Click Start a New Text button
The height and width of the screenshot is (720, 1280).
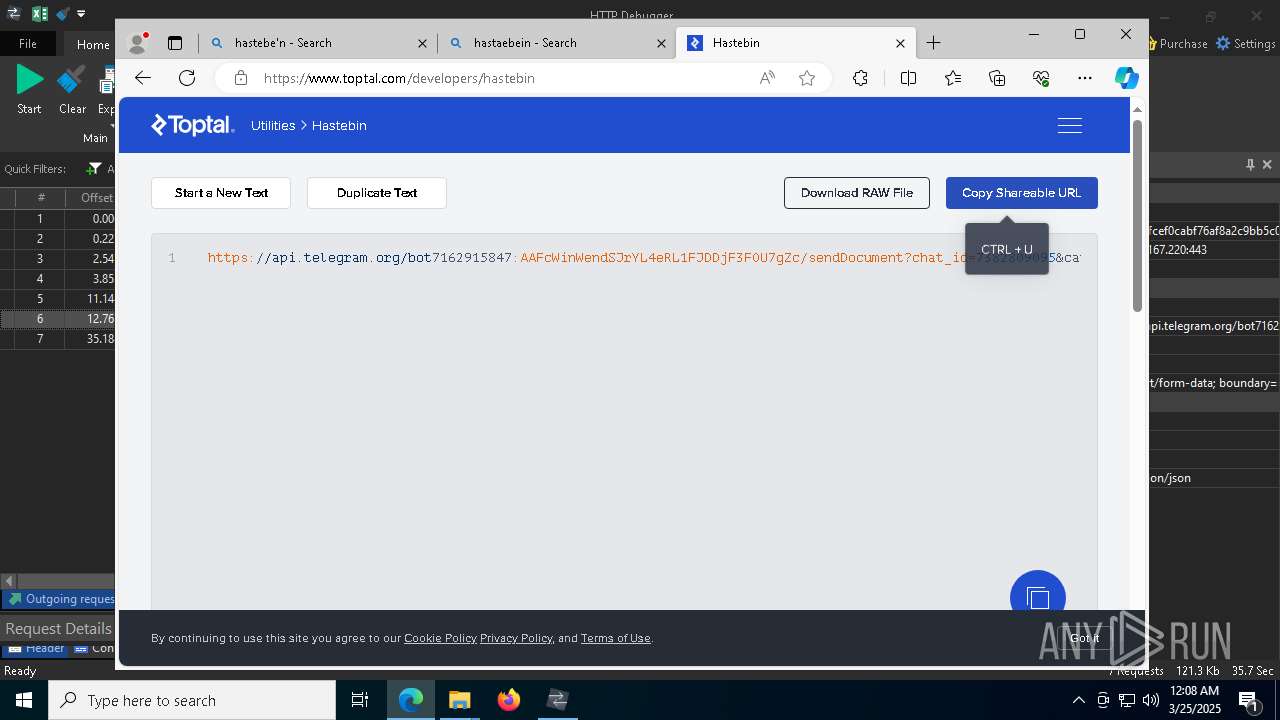point(221,193)
